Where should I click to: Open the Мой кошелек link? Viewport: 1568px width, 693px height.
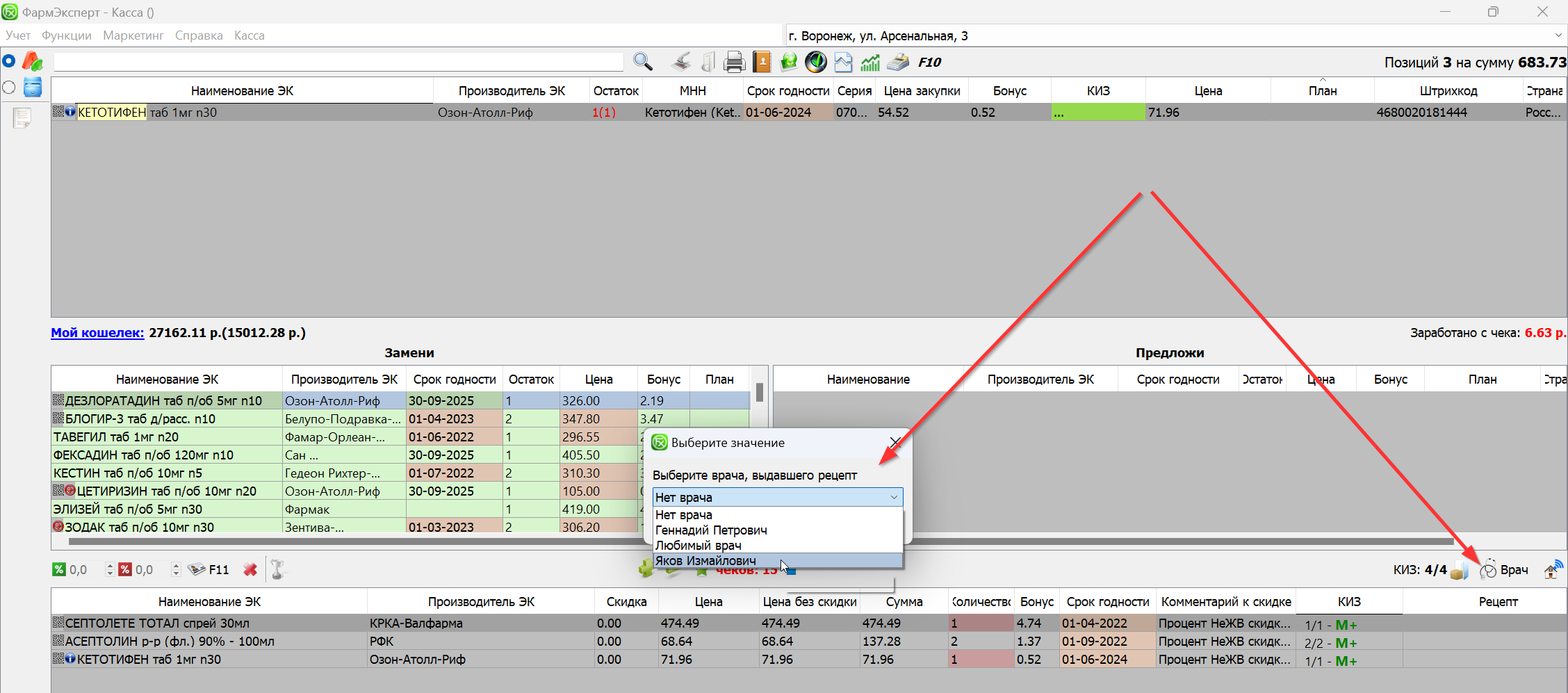(x=97, y=333)
